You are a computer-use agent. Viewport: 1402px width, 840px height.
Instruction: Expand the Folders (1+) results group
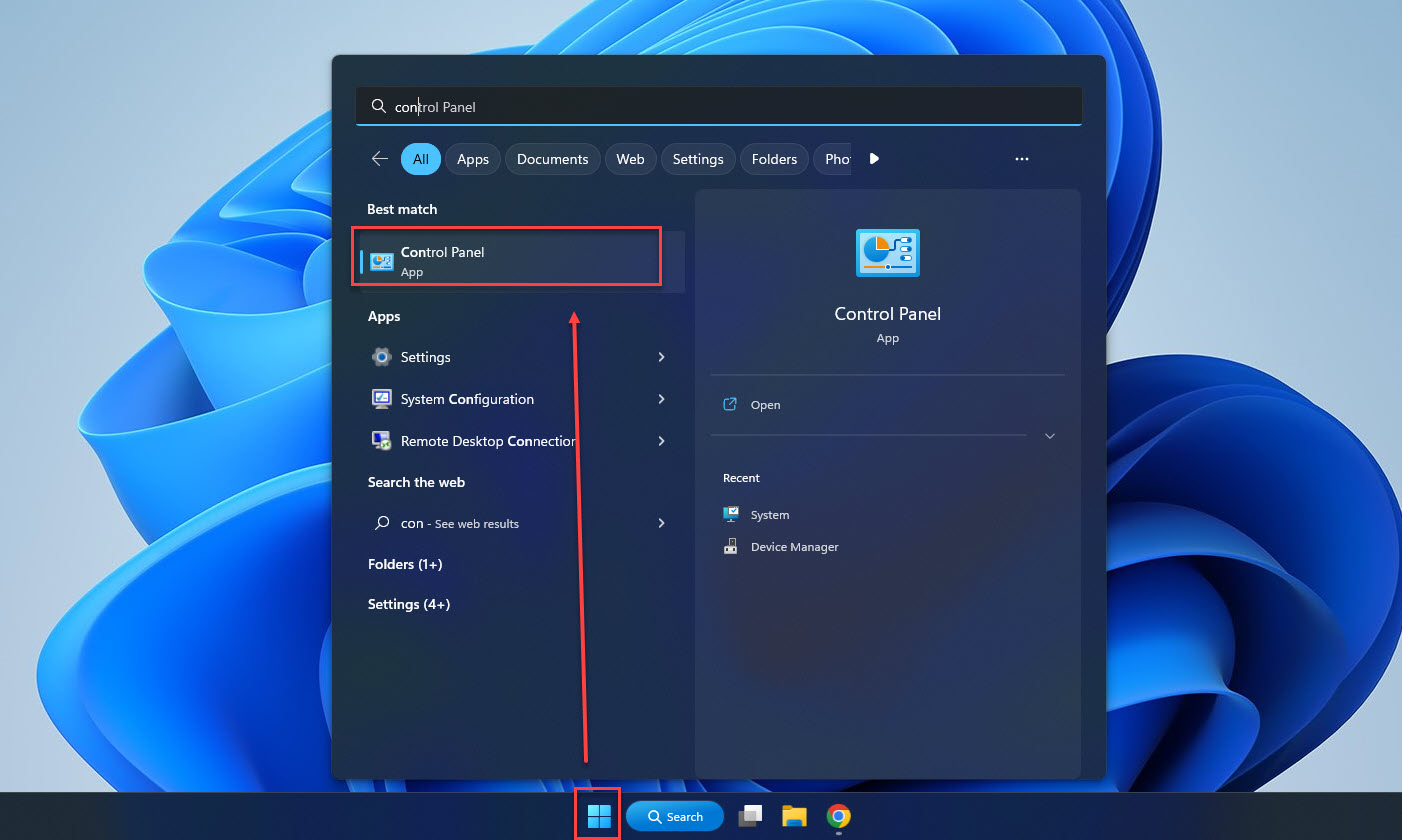pos(405,564)
